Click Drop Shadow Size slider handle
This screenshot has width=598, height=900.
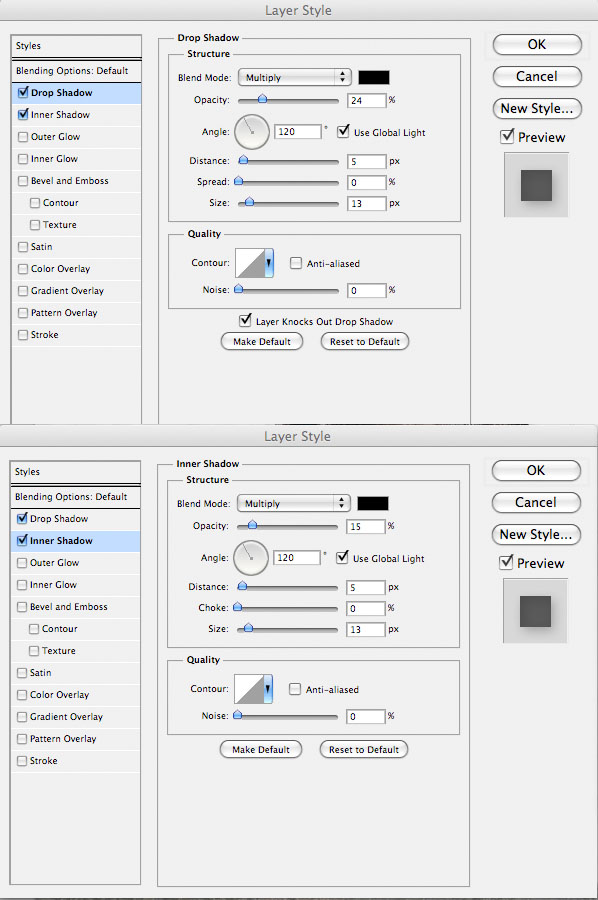pyautogui.click(x=249, y=202)
